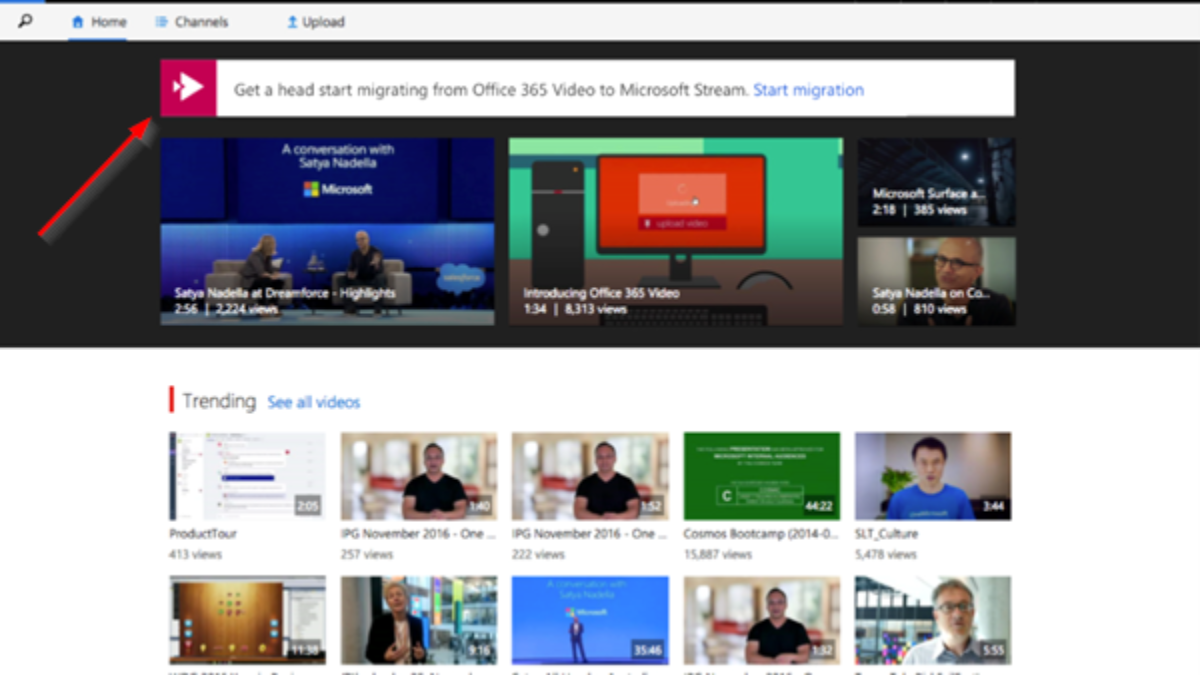The height and width of the screenshot is (675, 1200).
Task: Open the ProductTour video thumbnail
Action: (247, 476)
